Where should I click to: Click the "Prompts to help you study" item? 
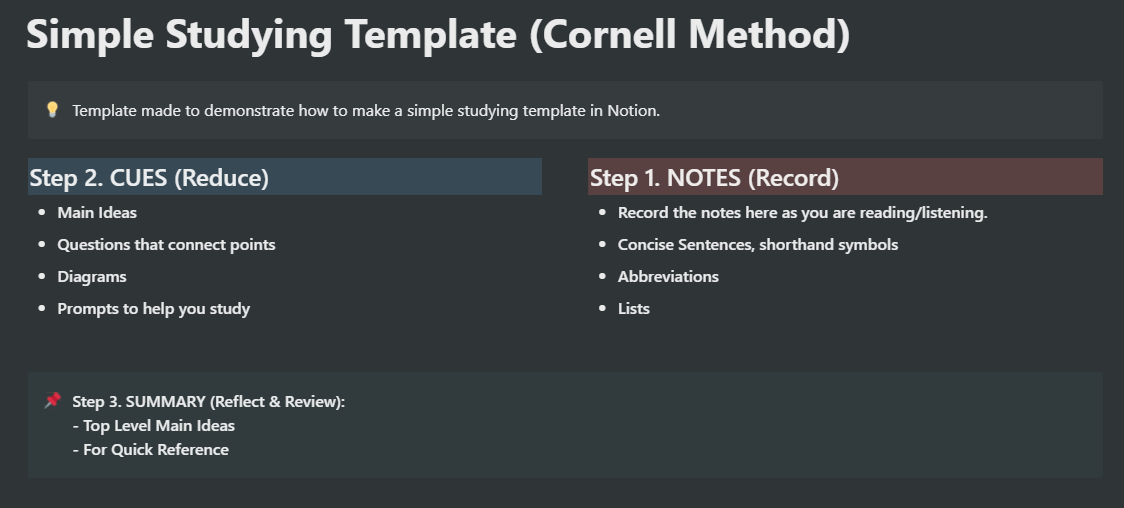pos(153,308)
